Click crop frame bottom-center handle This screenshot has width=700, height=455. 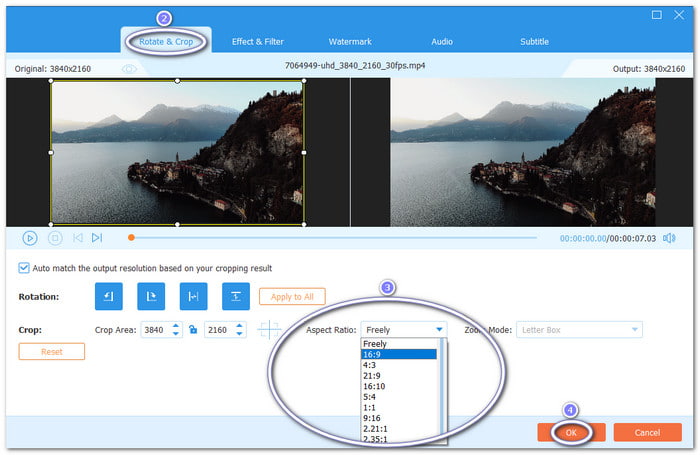178,224
